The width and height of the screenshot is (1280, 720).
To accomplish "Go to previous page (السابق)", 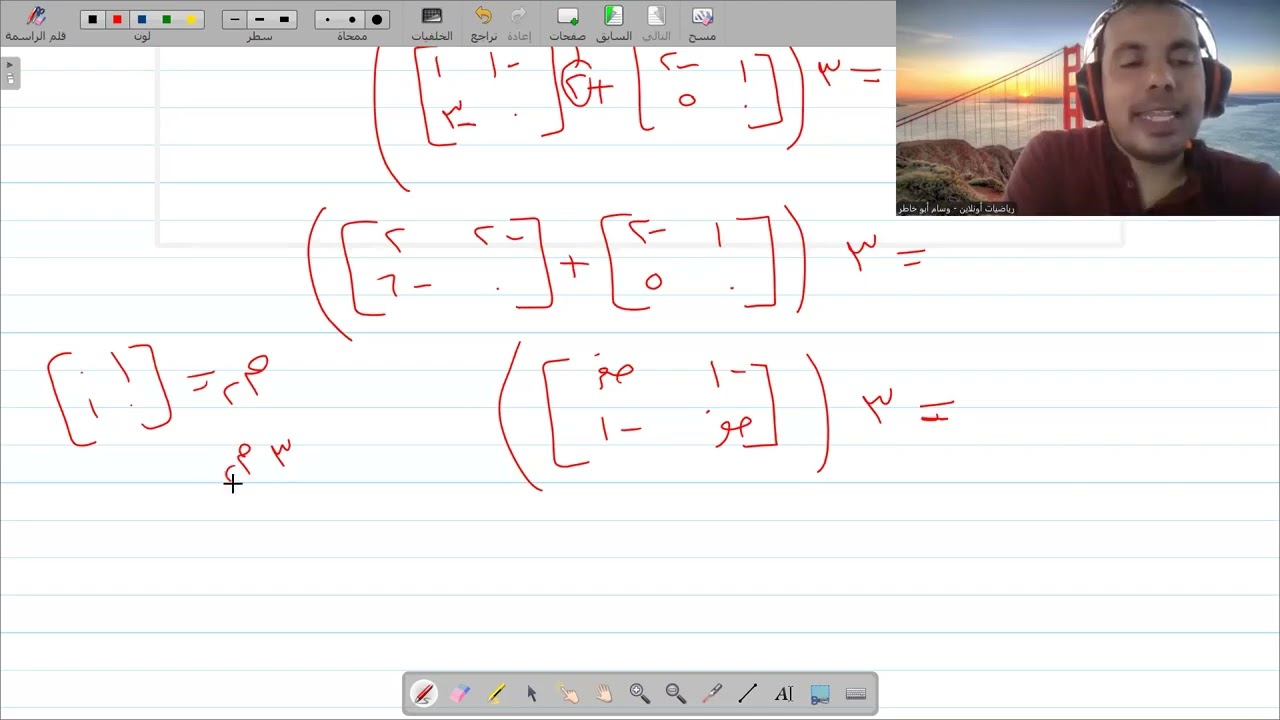I will (614, 24).
